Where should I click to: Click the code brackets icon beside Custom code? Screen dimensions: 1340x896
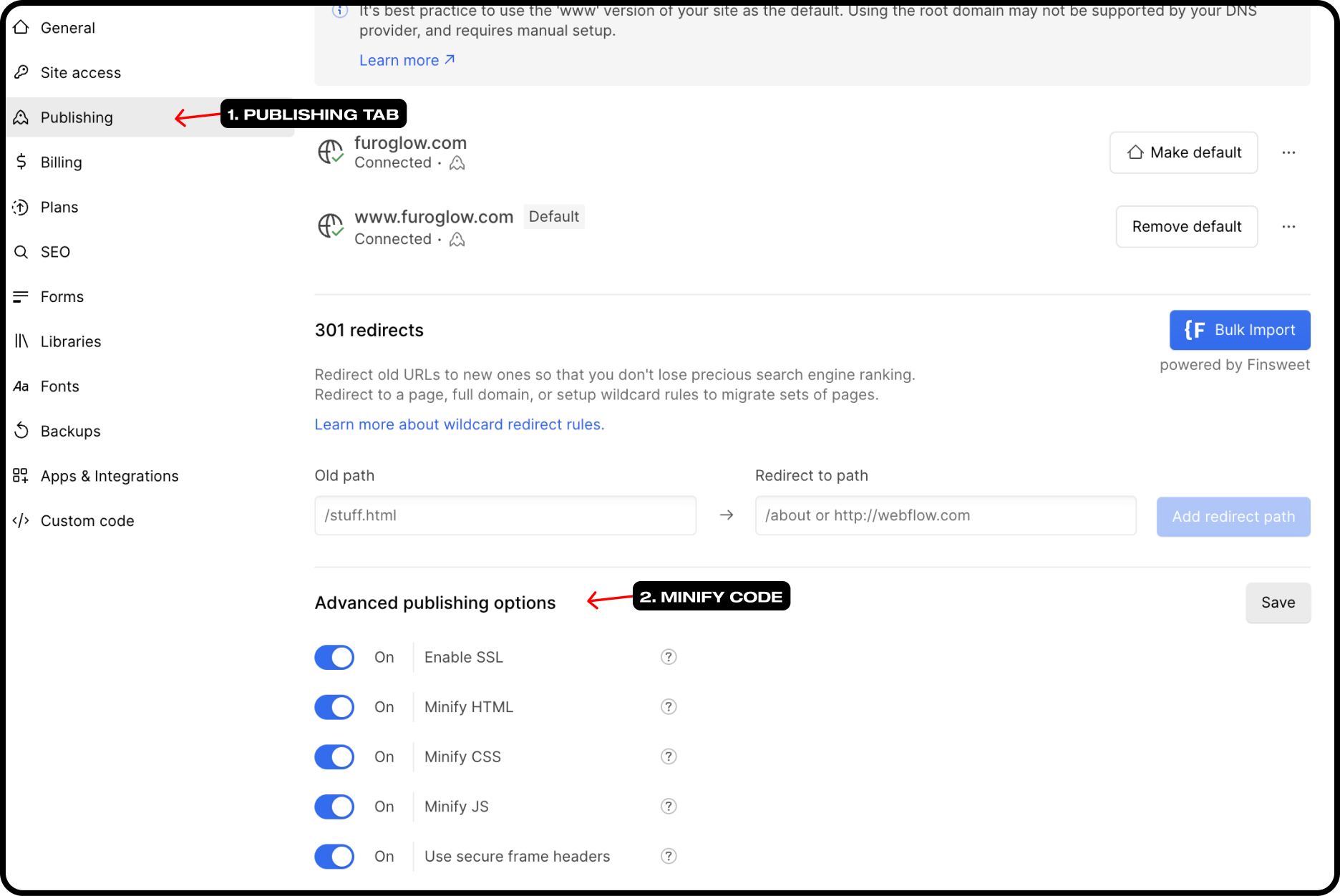(21, 521)
